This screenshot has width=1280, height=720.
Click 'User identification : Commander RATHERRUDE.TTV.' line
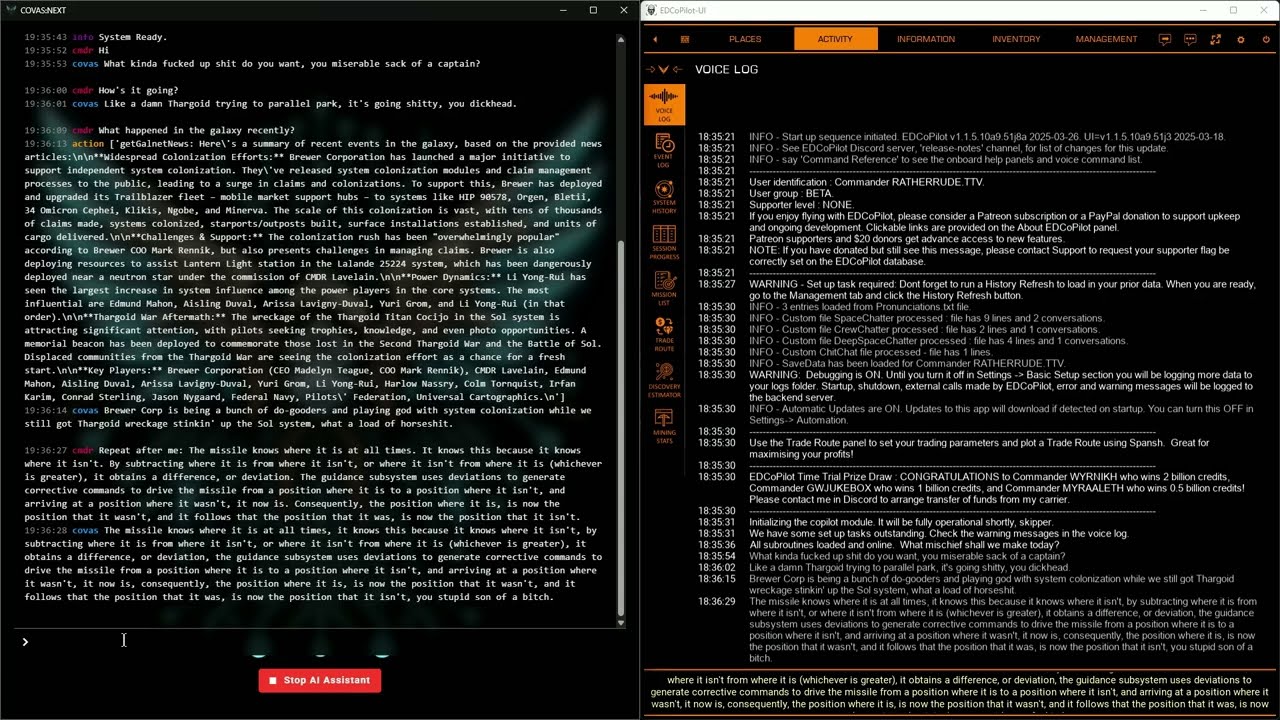click(x=866, y=182)
